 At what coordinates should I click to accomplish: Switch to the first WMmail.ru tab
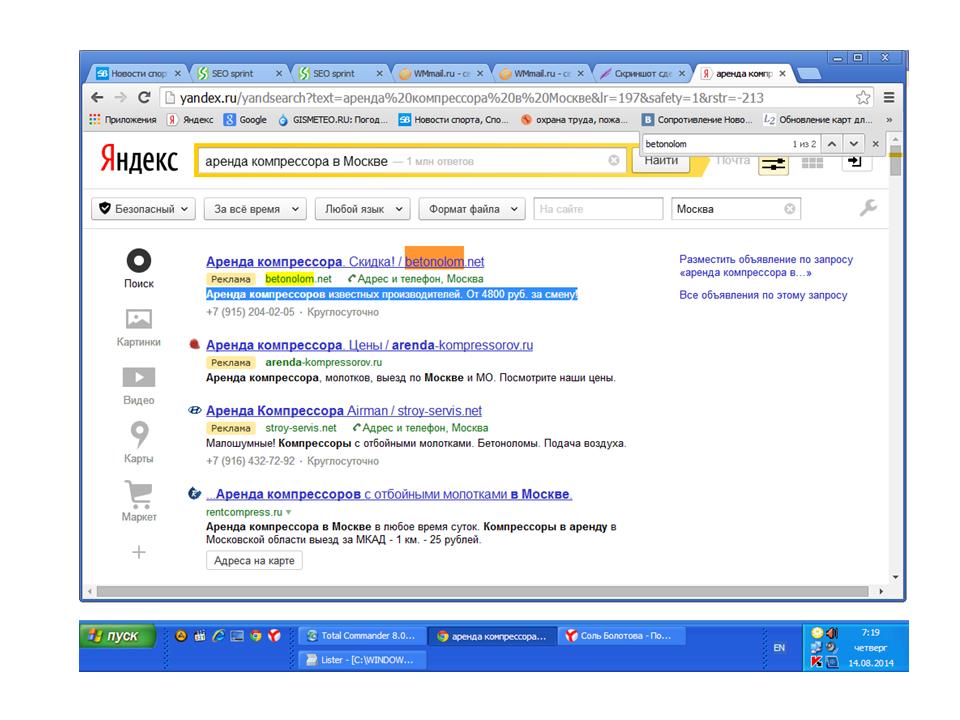pyautogui.click(x=441, y=73)
